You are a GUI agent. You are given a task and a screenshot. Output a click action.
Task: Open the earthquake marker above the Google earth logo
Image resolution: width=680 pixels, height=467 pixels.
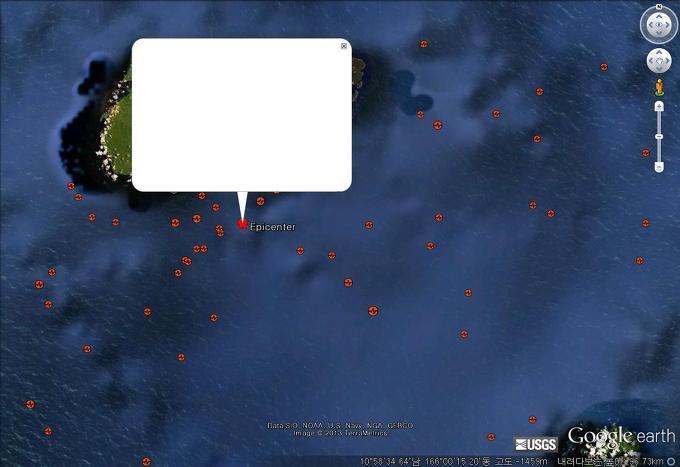532,419
